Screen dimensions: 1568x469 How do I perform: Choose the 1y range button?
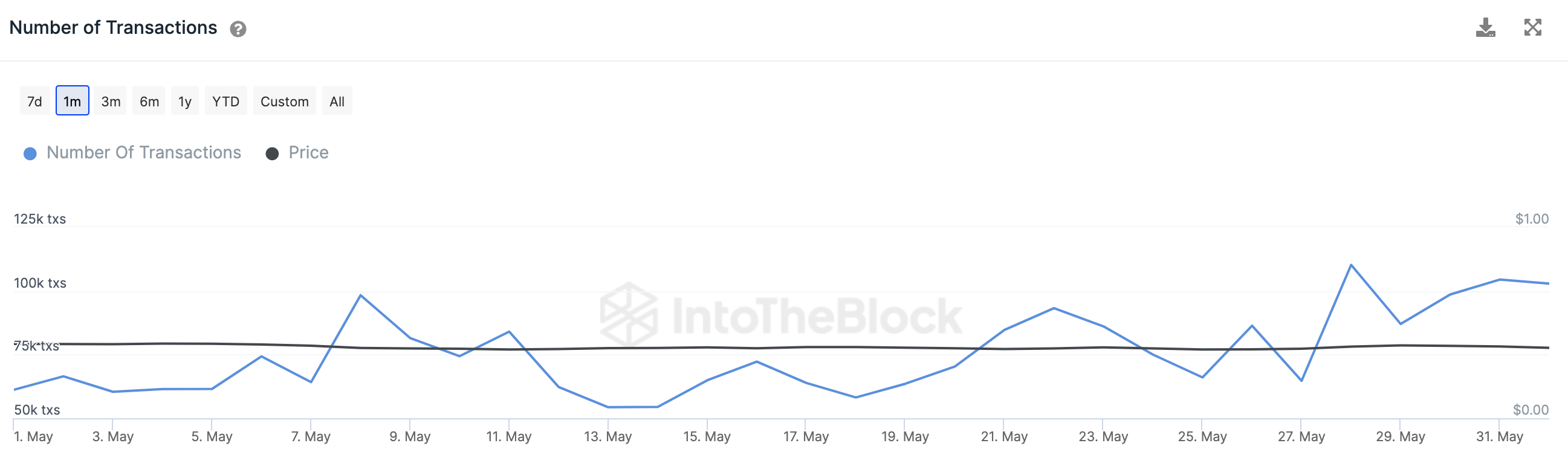click(185, 101)
